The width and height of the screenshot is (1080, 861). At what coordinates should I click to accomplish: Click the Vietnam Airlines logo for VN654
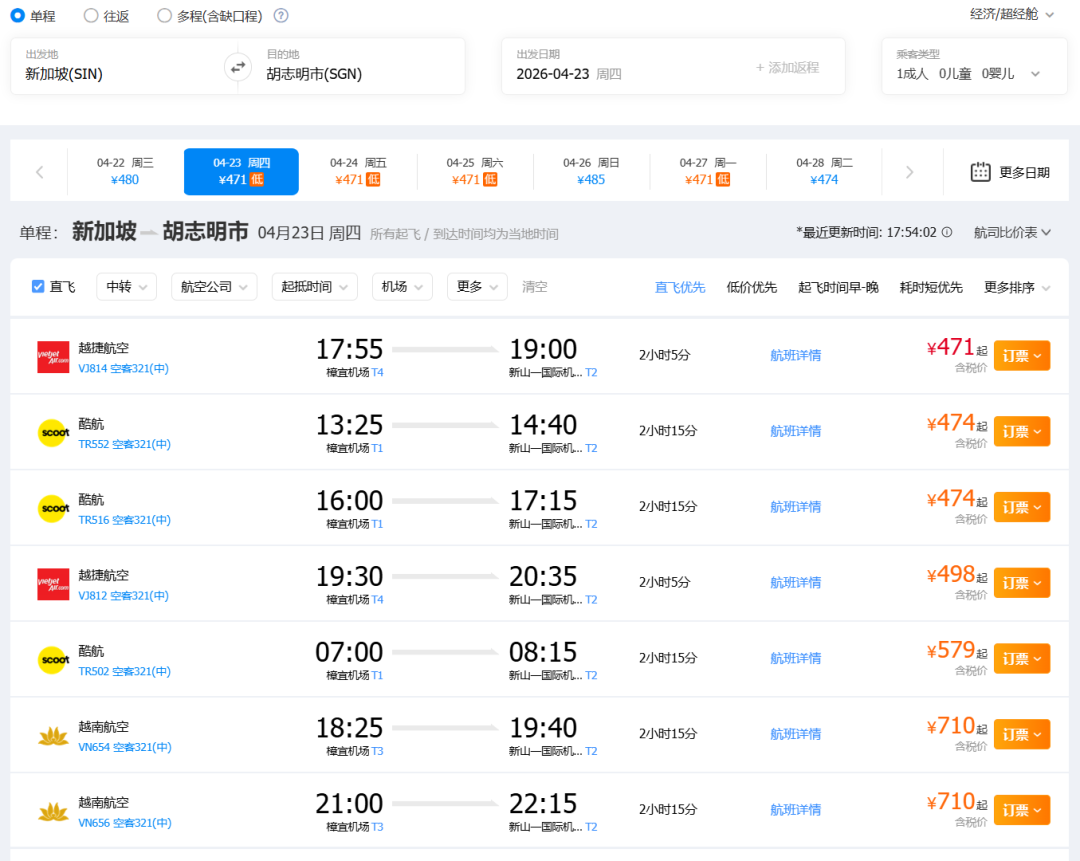click(x=53, y=735)
